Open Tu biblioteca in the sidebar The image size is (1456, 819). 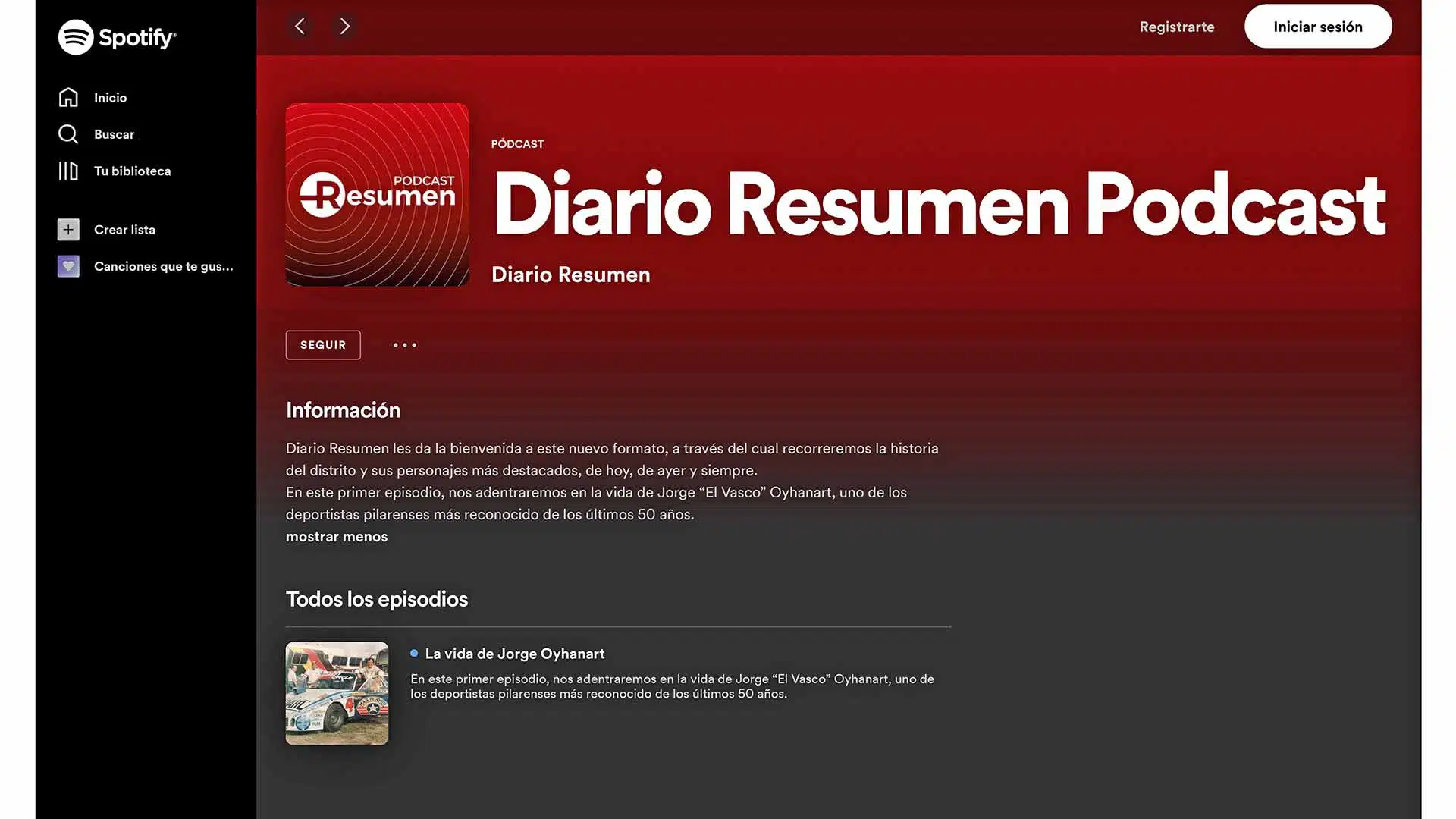[133, 171]
